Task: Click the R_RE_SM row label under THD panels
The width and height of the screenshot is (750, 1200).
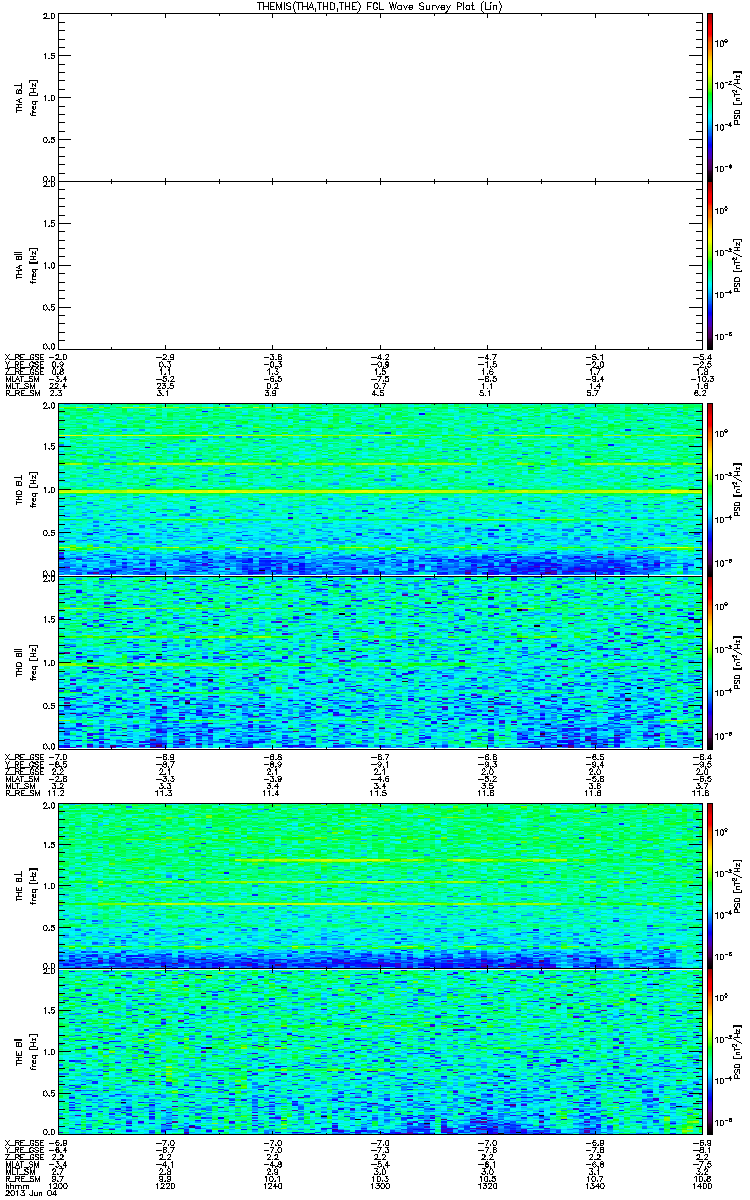Action: pyautogui.click(x=21, y=792)
